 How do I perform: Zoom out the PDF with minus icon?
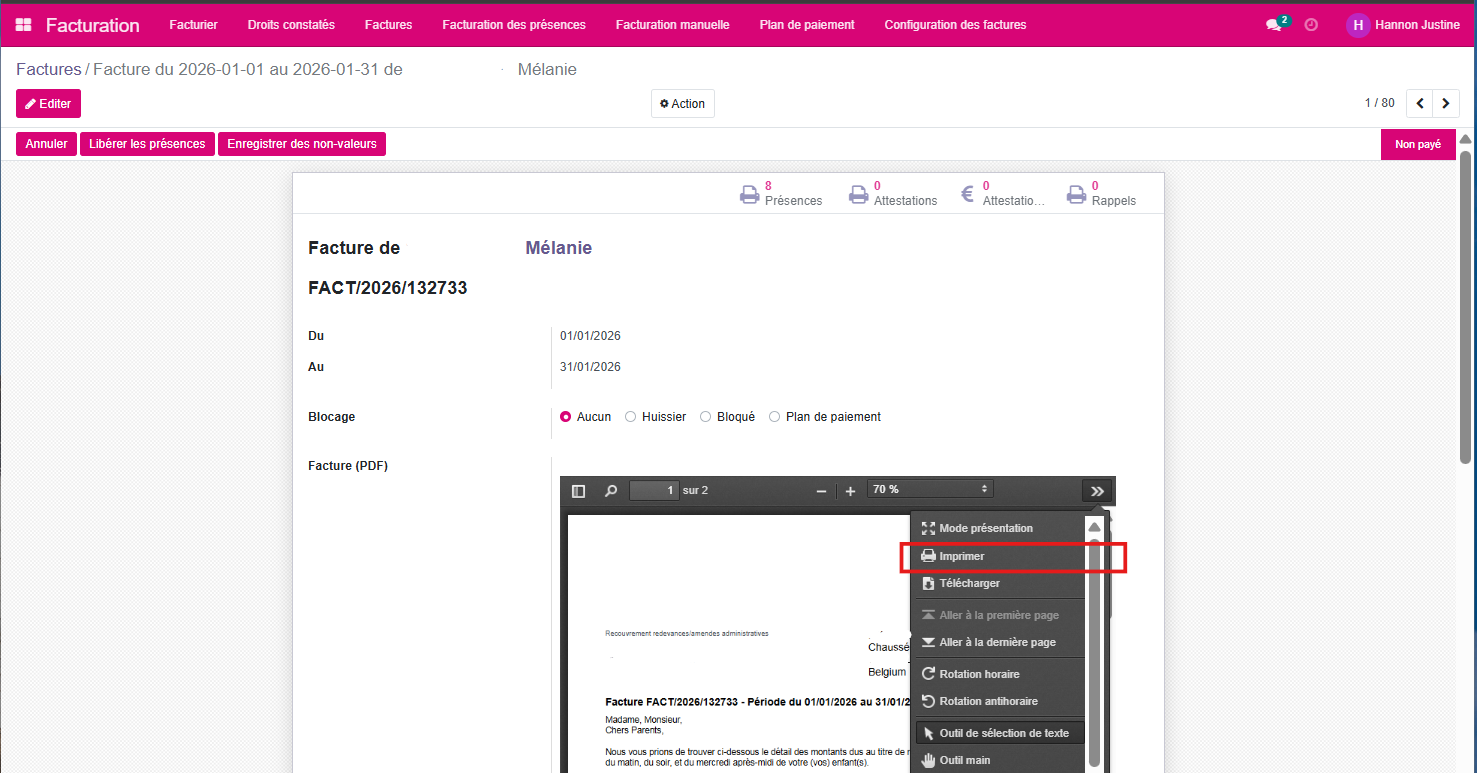(x=821, y=491)
